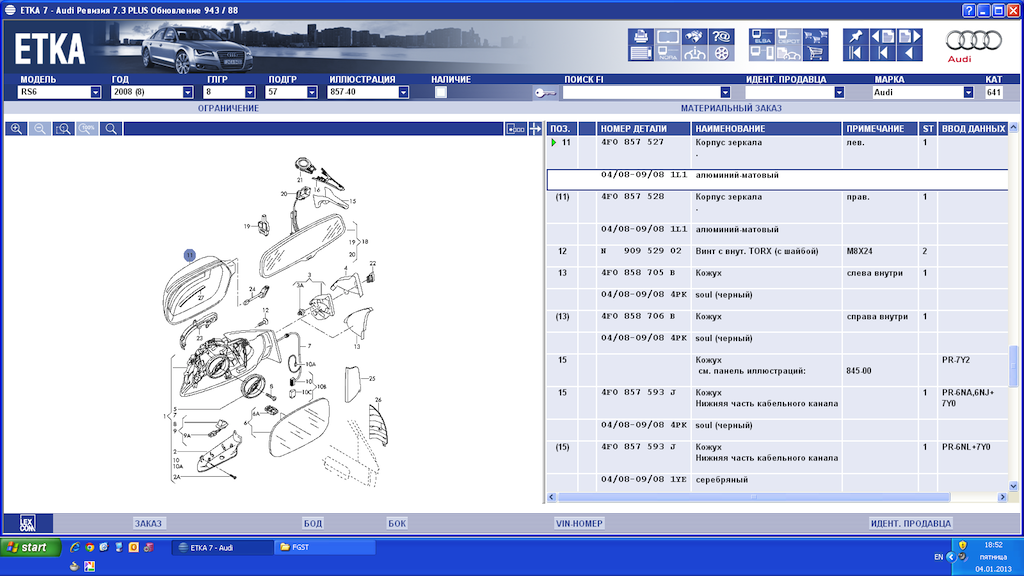
Task: Click the wheel rim icon
Action: pos(722,53)
